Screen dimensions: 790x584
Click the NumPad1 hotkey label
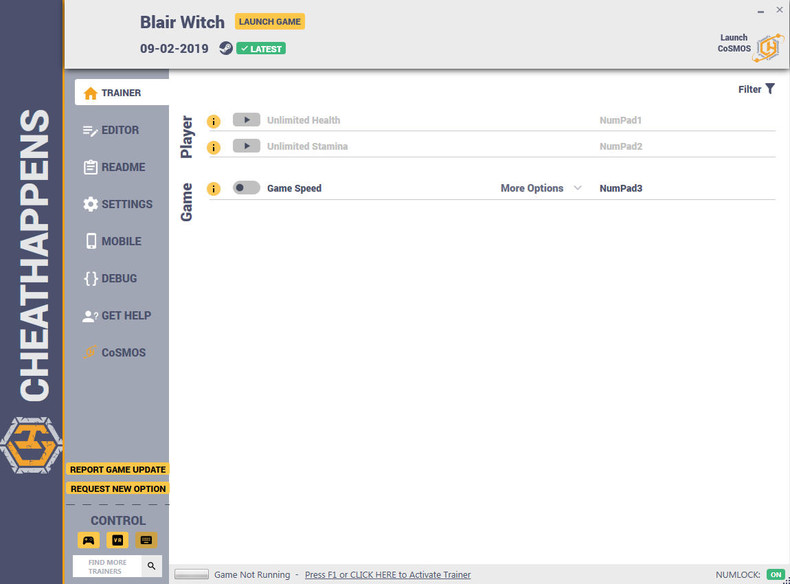pos(620,120)
